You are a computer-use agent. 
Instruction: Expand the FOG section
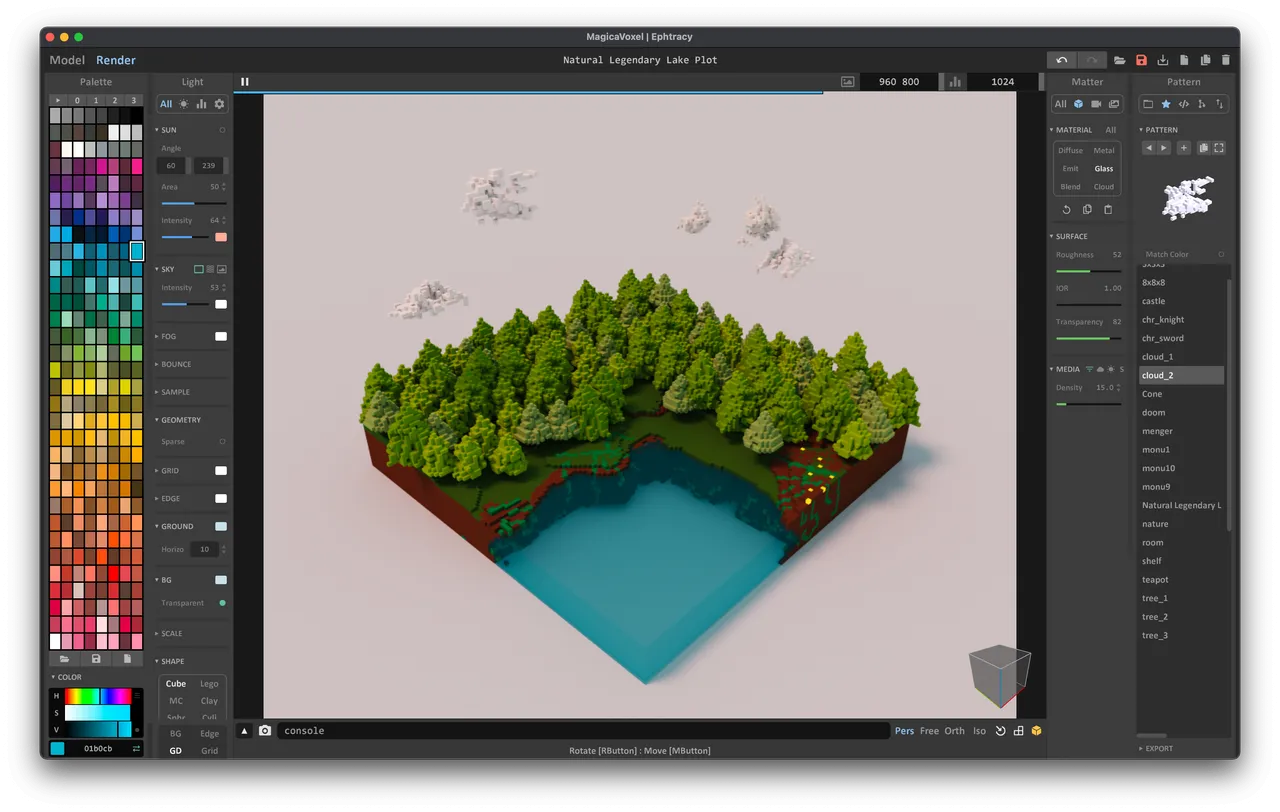(x=167, y=337)
